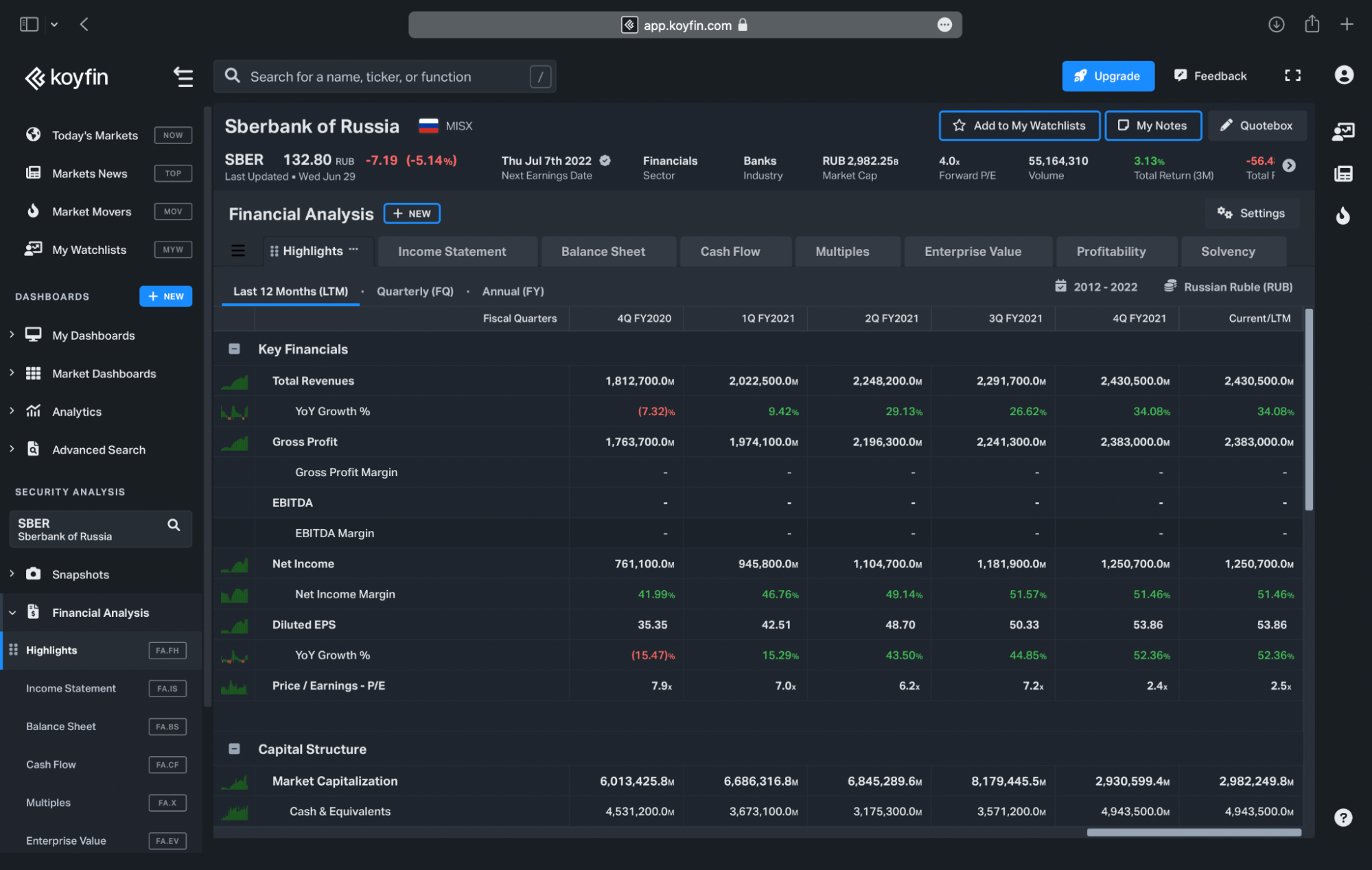The width and height of the screenshot is (1372, 870).
Task: Click the table options hamburger icon
Action: pos(237,250)
